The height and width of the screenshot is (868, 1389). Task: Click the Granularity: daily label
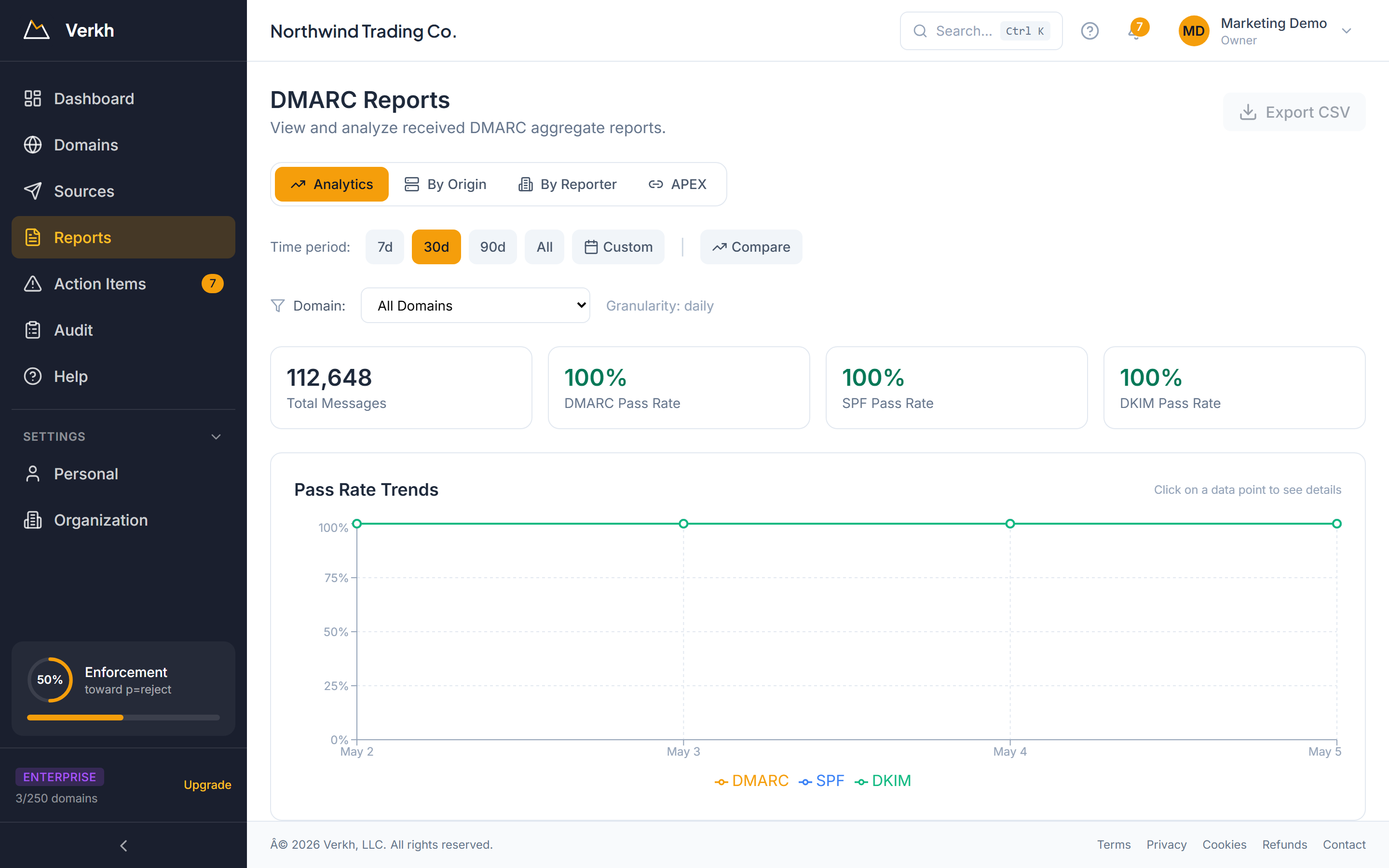point(659,305)
